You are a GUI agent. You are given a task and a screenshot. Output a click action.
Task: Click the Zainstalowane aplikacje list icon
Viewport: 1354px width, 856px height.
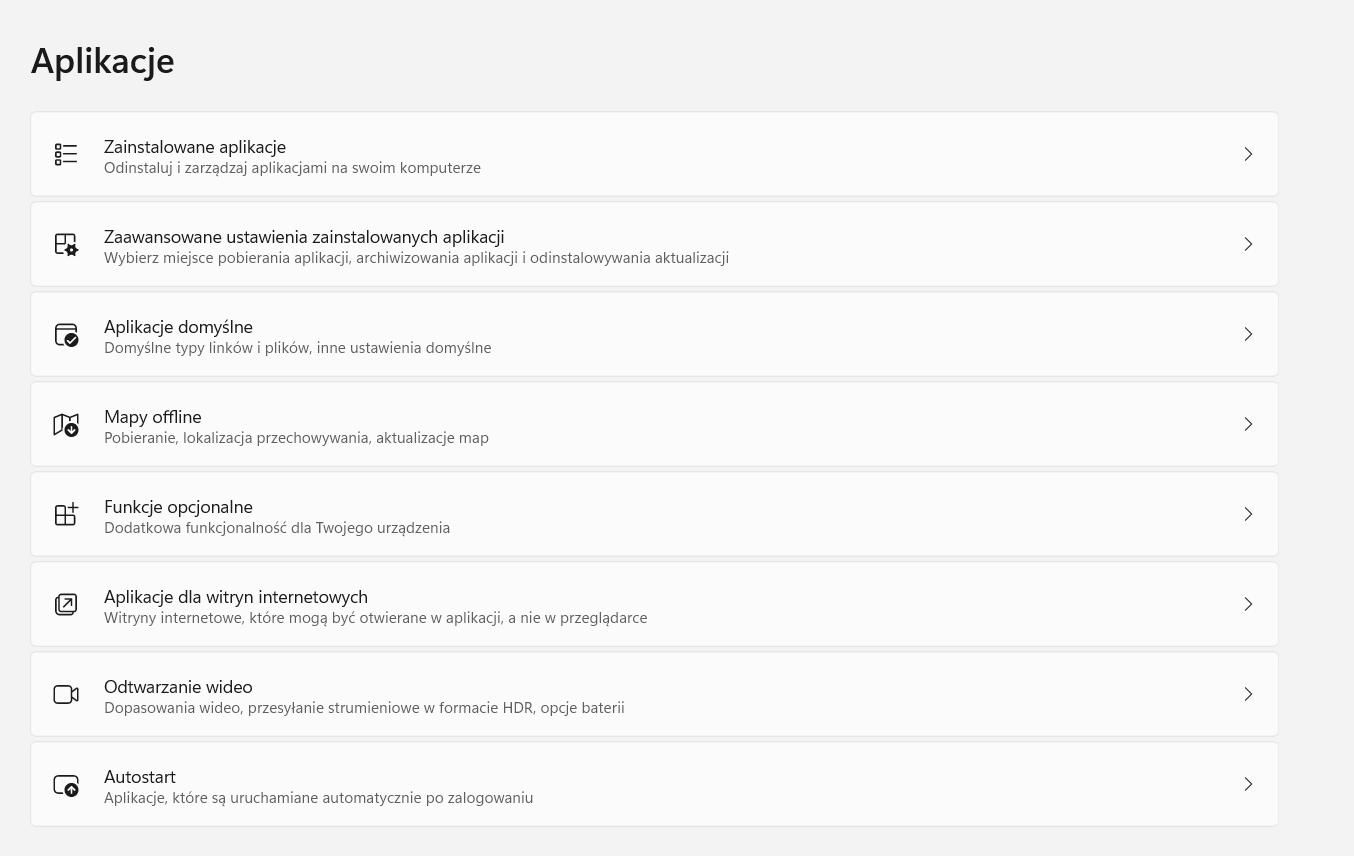pos(66,154)
